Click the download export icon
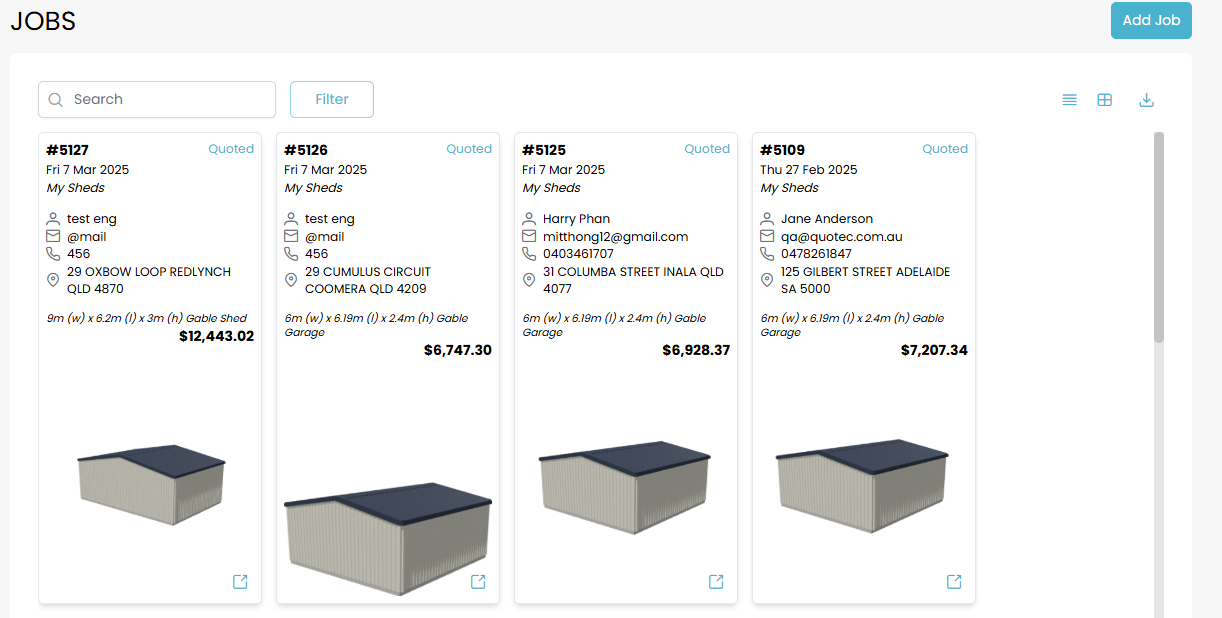The height and width of the screenshot is (618, 1222). [x=1147, y=100]
